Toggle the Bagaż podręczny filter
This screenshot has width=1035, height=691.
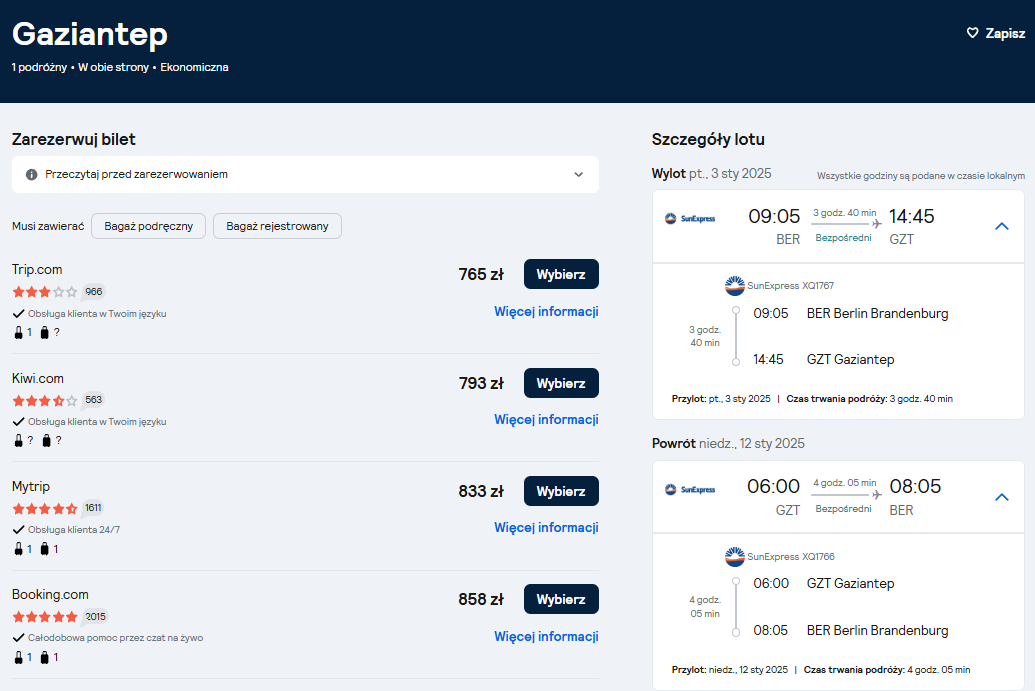coord(149,226)
